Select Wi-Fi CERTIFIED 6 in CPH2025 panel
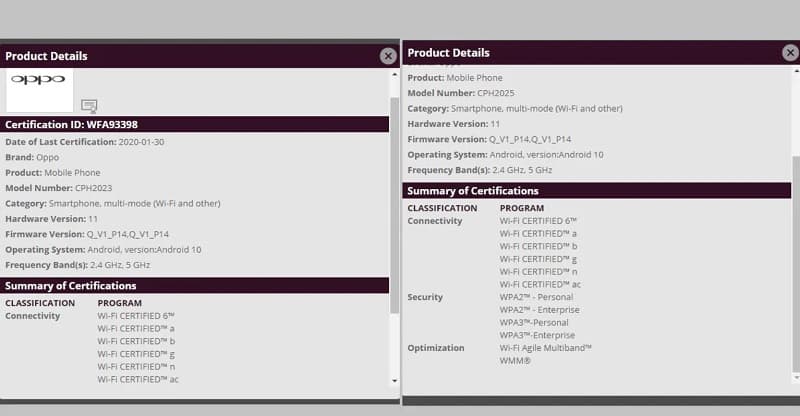This screenshot has height=416, width=800. click(538, 221)
